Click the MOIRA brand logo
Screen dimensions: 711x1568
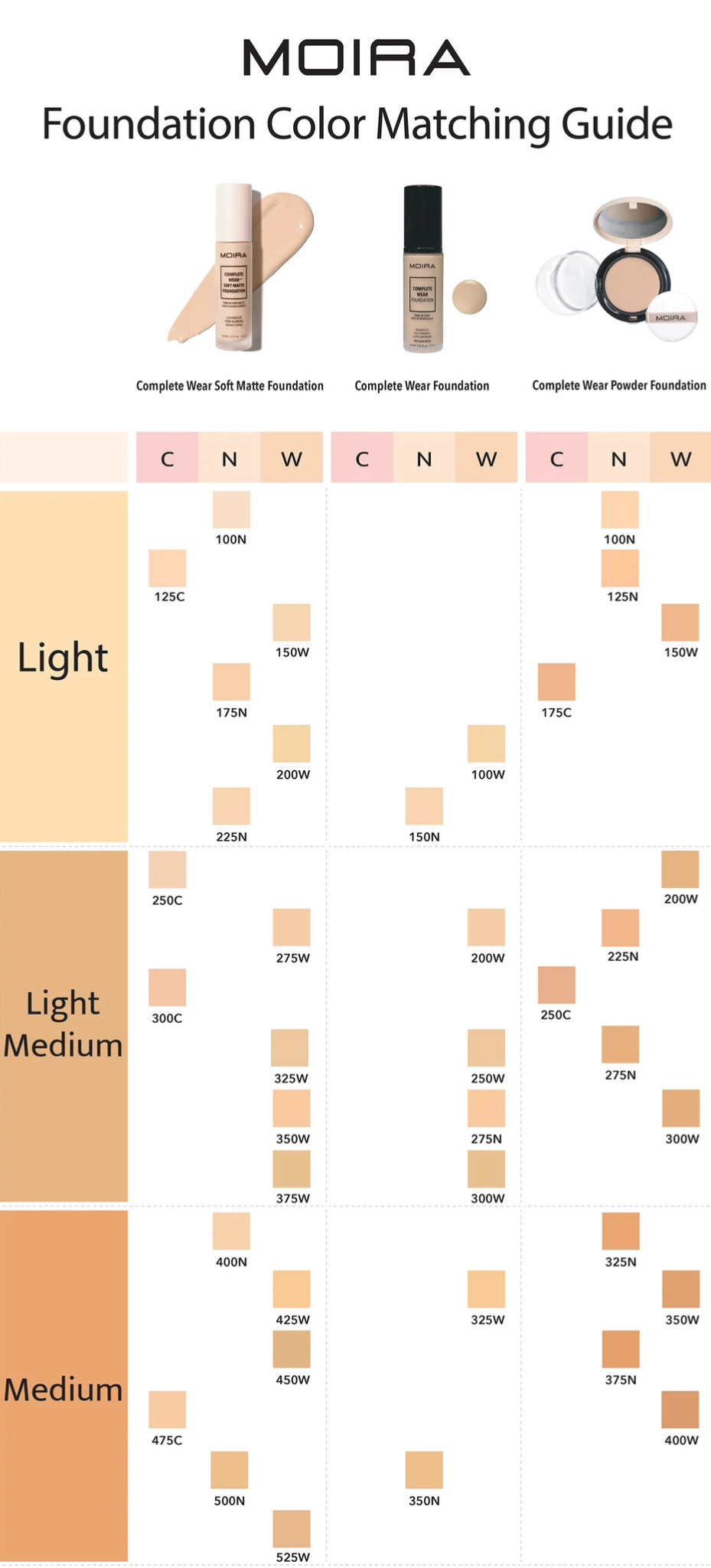pos(356,58)
